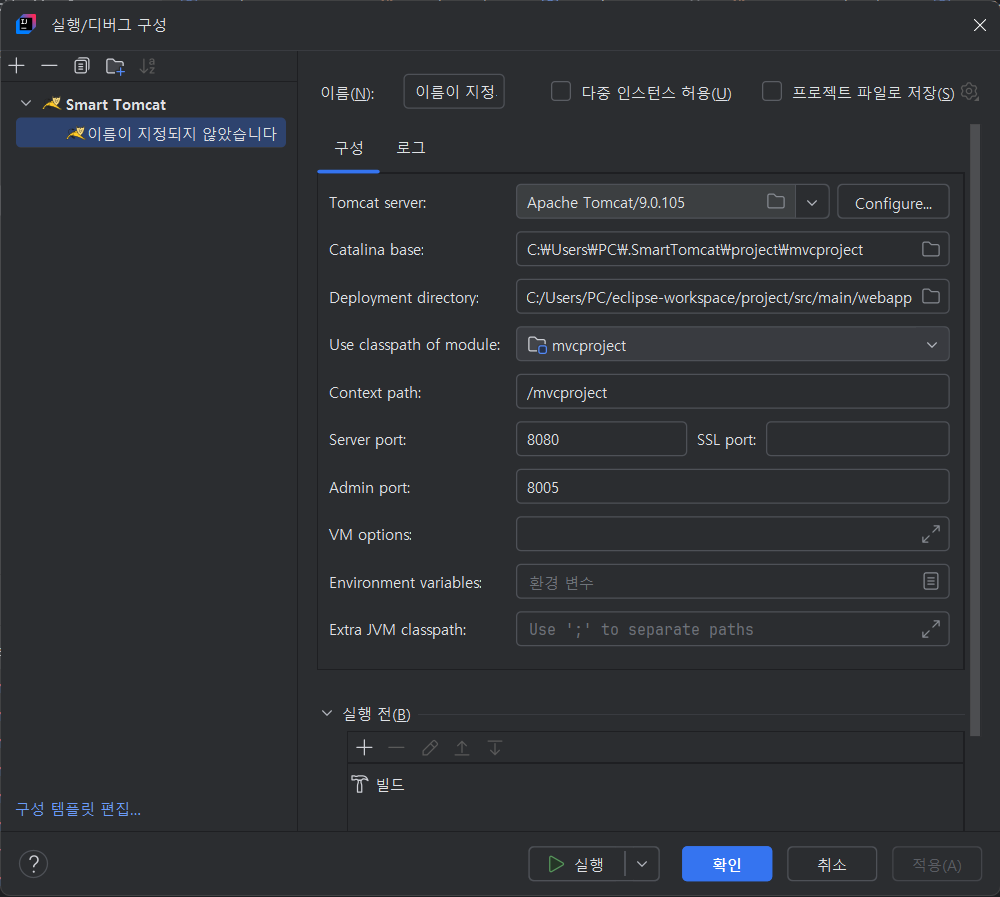Enable the 다중 인스턴스 허용 checkbox
Viewport: 1000px width, 897px height.
[x=561, y=91]
